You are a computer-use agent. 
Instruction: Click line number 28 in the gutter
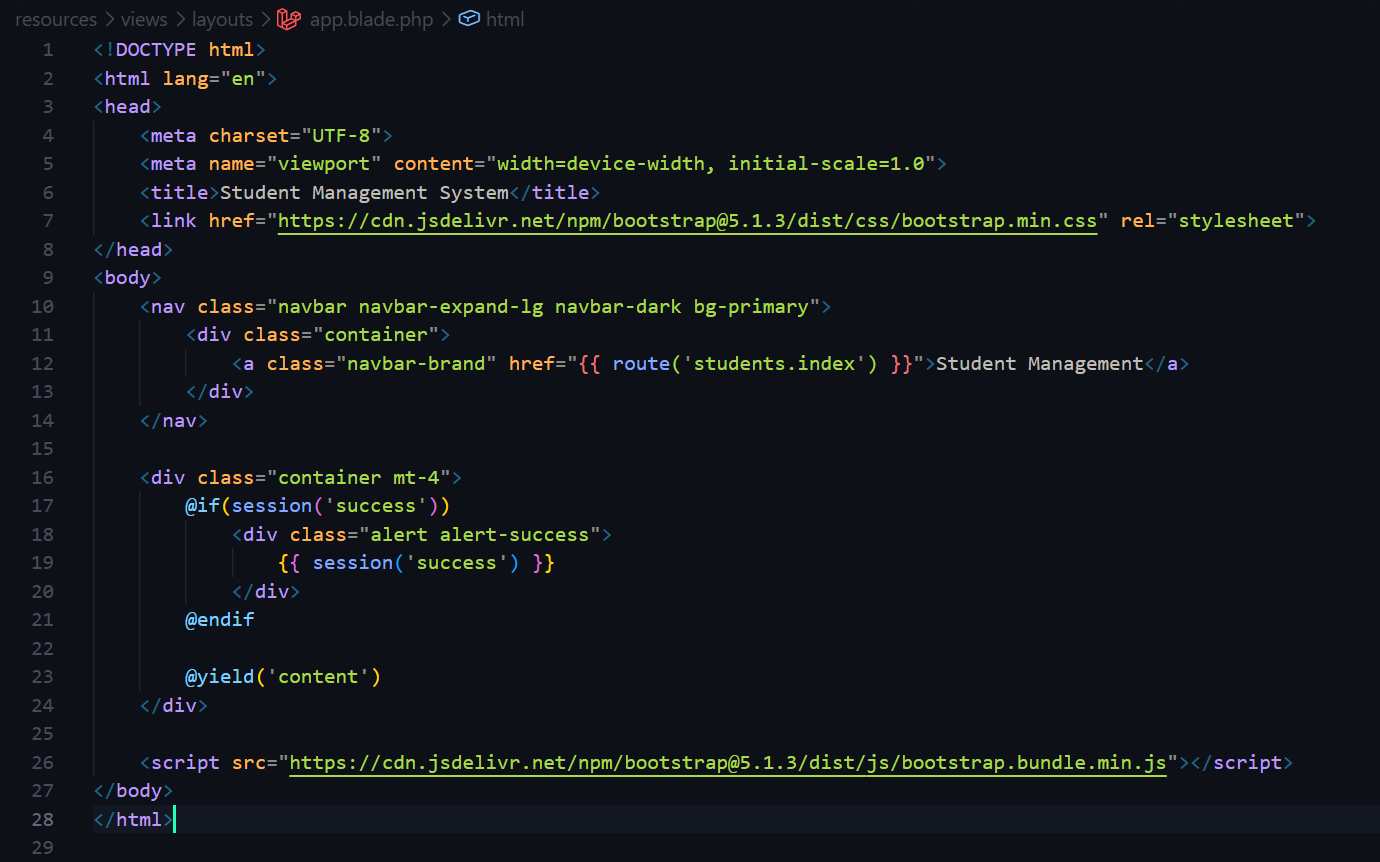click(x=43, y=820)
